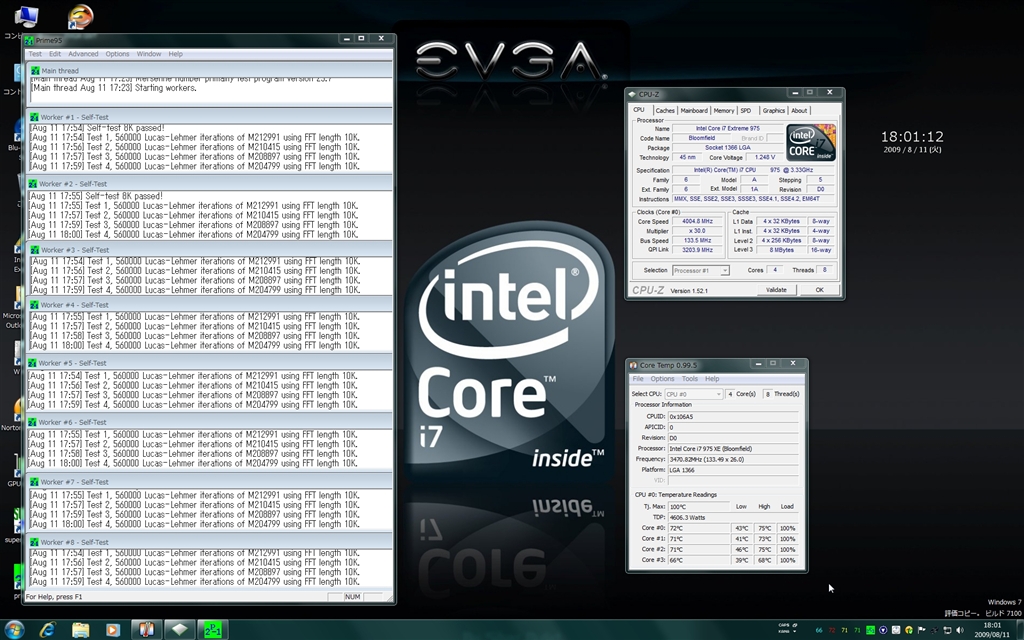This screenshot has height=640, width=1024.
Task: Expand the Select CPU dropdown in Core Temp
Action: pyautogui.click(x=694, y=394)
